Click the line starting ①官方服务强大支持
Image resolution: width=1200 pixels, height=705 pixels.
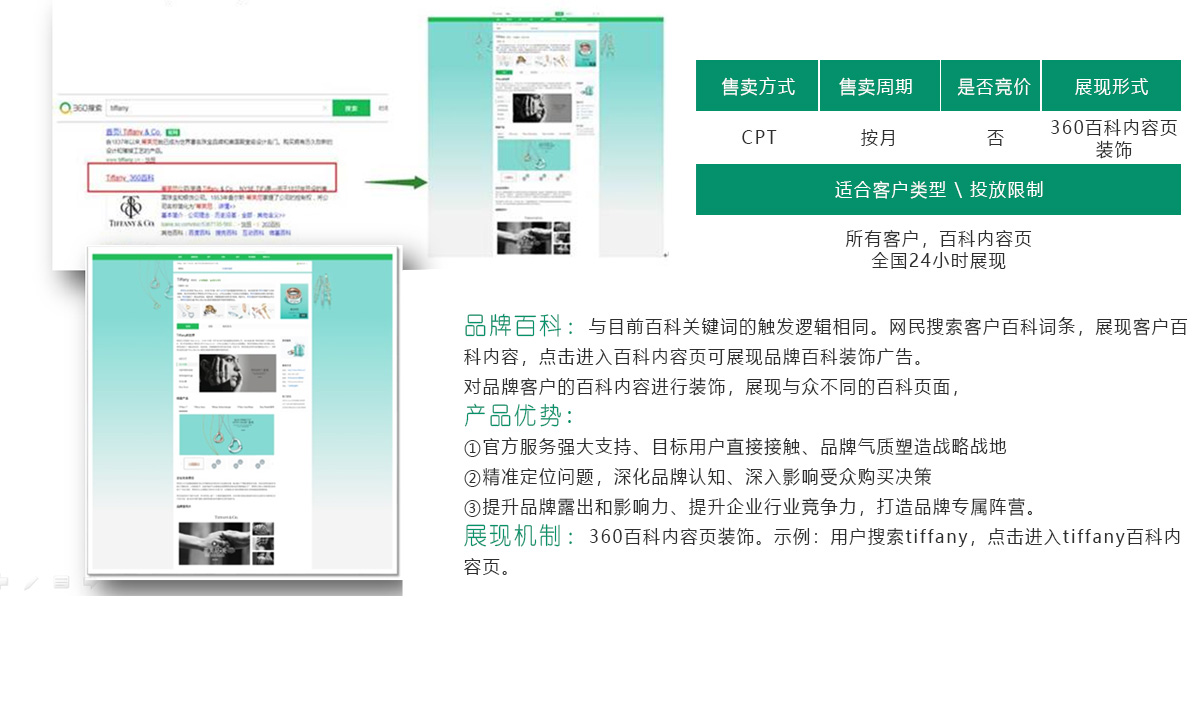pyautogui.click(x=735, y=447)
